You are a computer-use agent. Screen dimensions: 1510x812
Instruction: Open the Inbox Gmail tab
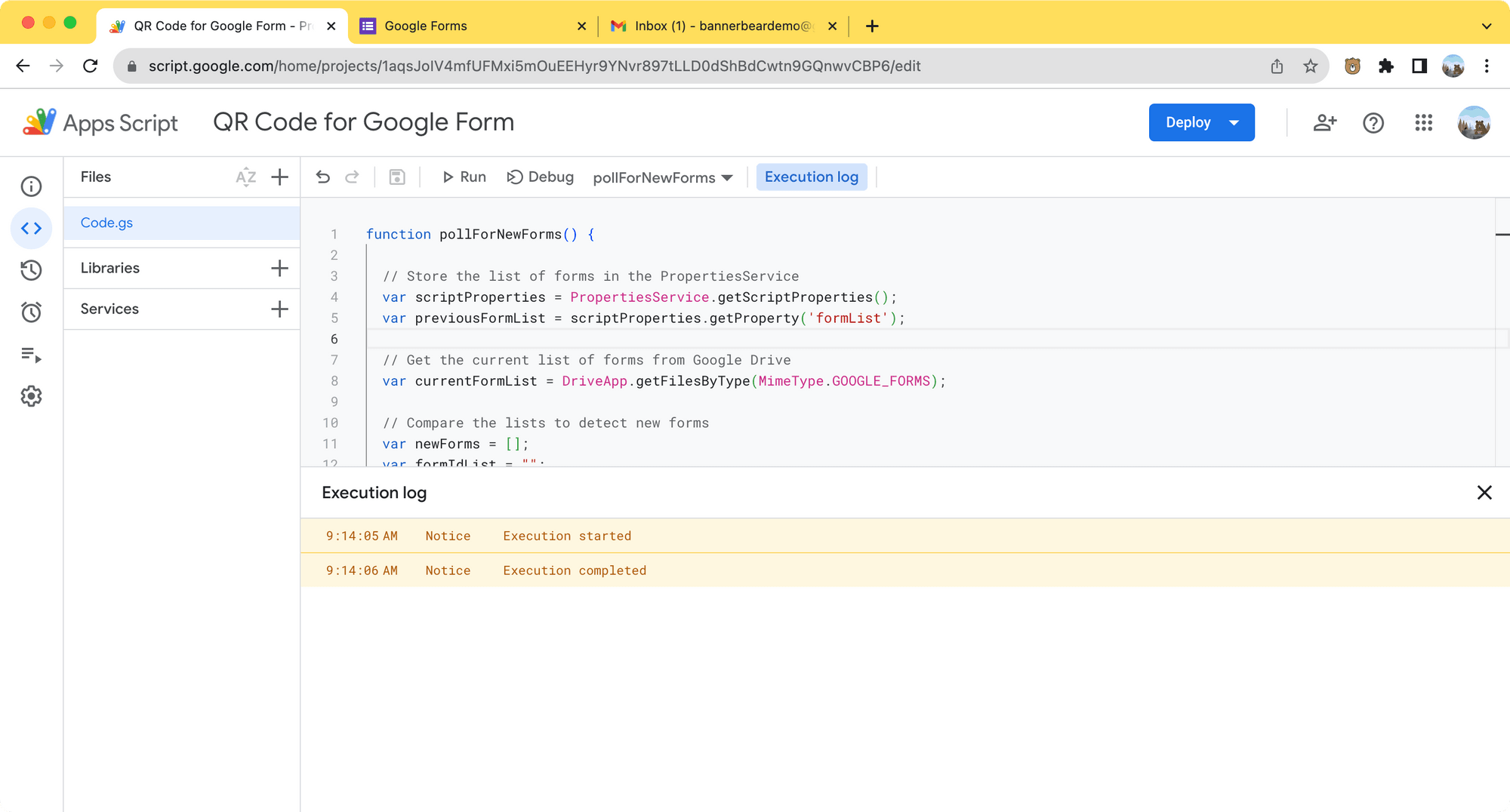717,25
